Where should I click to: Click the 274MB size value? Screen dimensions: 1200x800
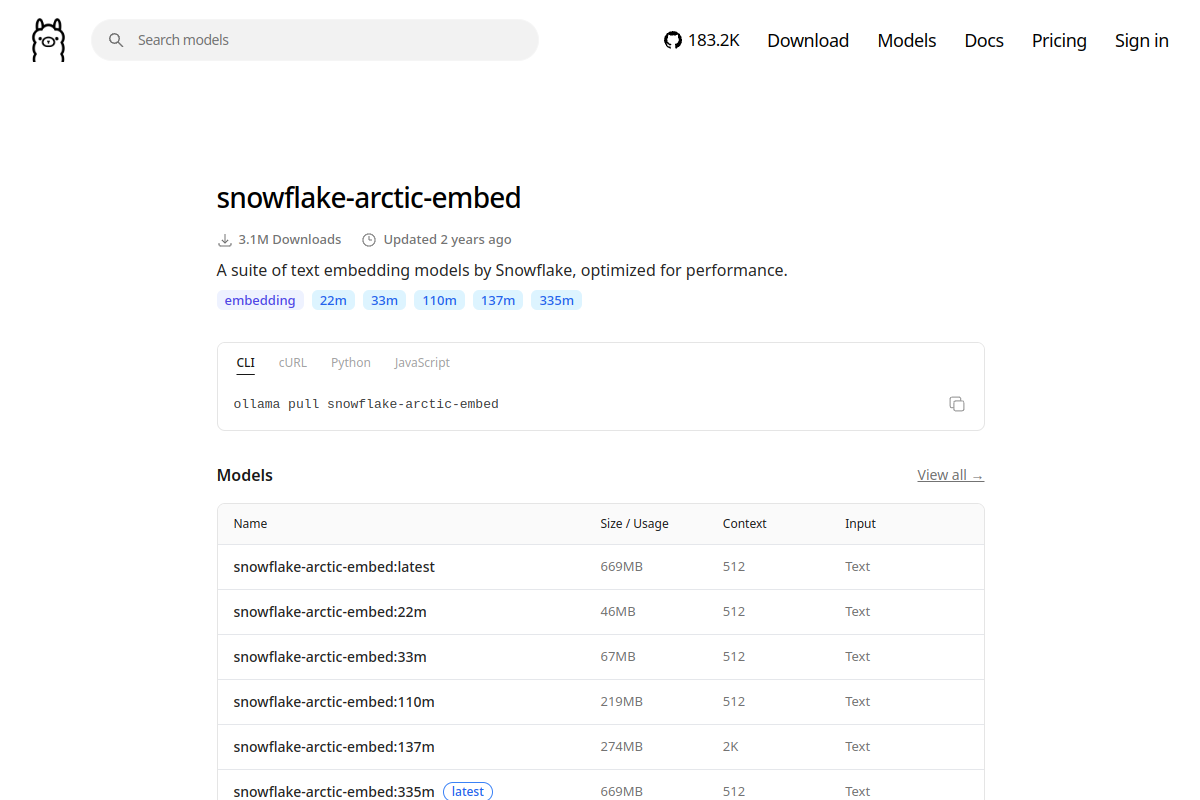pos(621,747)
